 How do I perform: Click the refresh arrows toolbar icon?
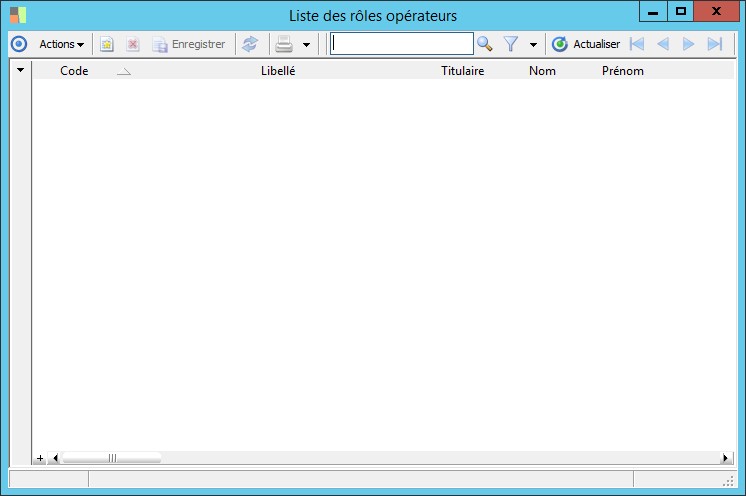tap(250, 44)
